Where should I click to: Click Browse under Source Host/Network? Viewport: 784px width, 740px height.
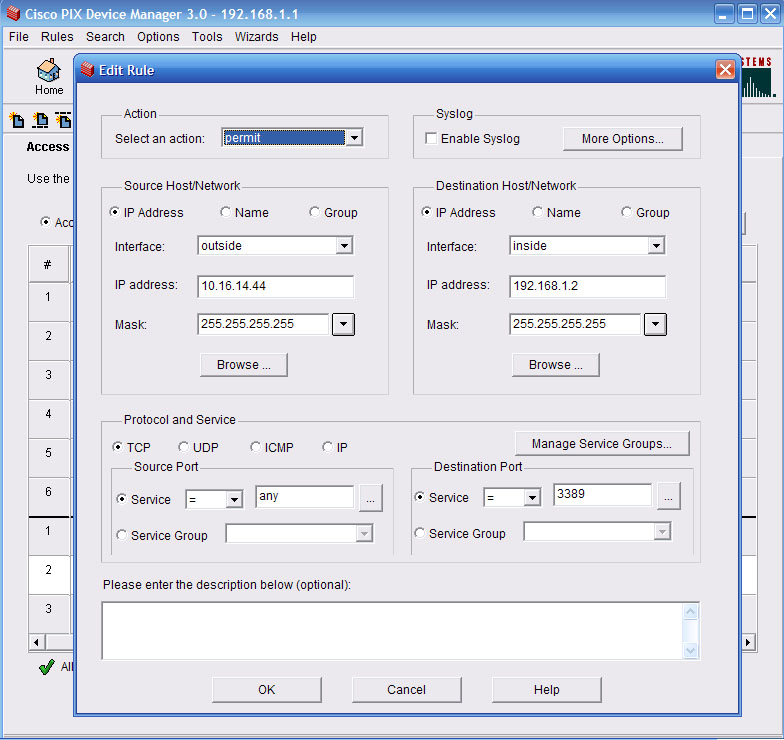(x=244, y=364)
